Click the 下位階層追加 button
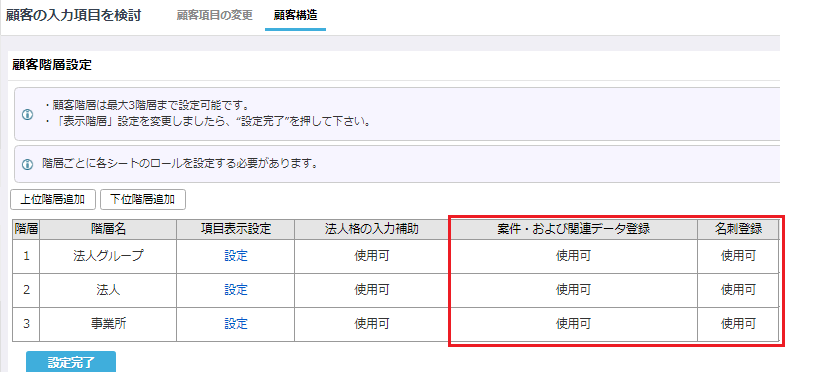This screenshot has height=372, width=820. [143, 199]
